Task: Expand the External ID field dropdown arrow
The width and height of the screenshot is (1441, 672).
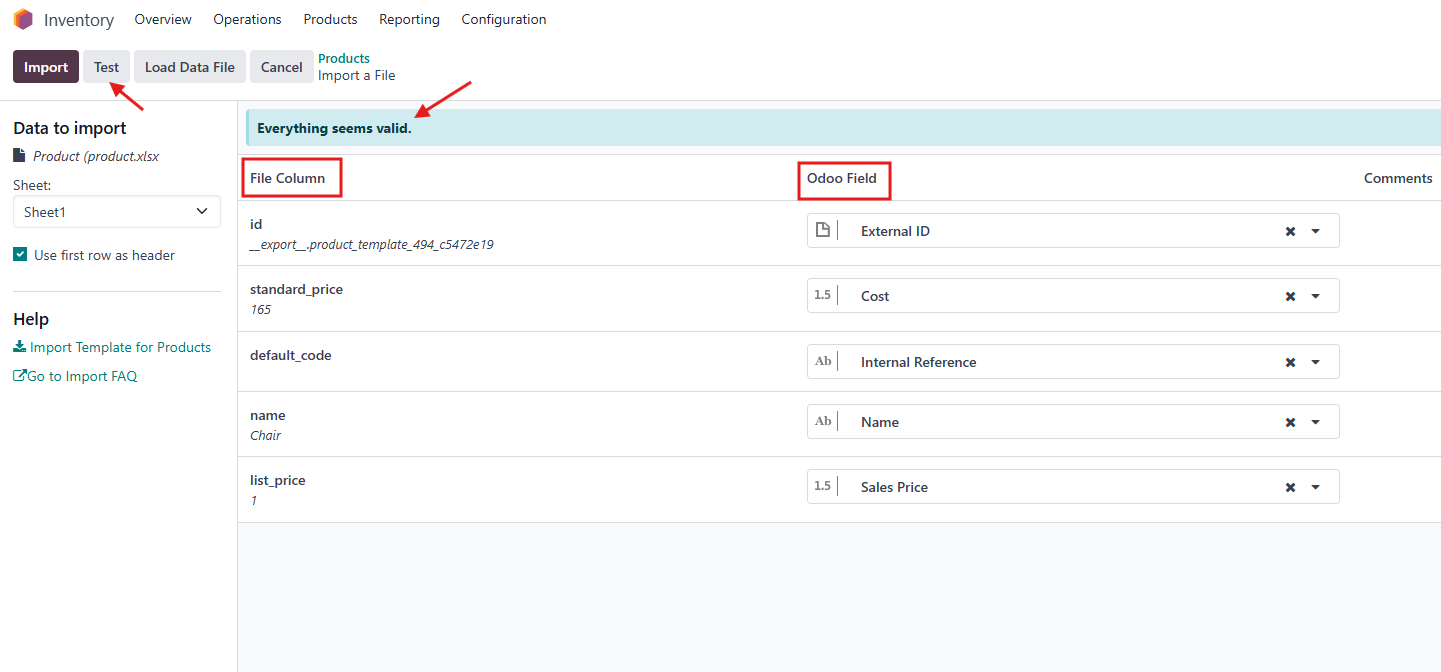Action: pyautogui.click(x=1316, y=231)
